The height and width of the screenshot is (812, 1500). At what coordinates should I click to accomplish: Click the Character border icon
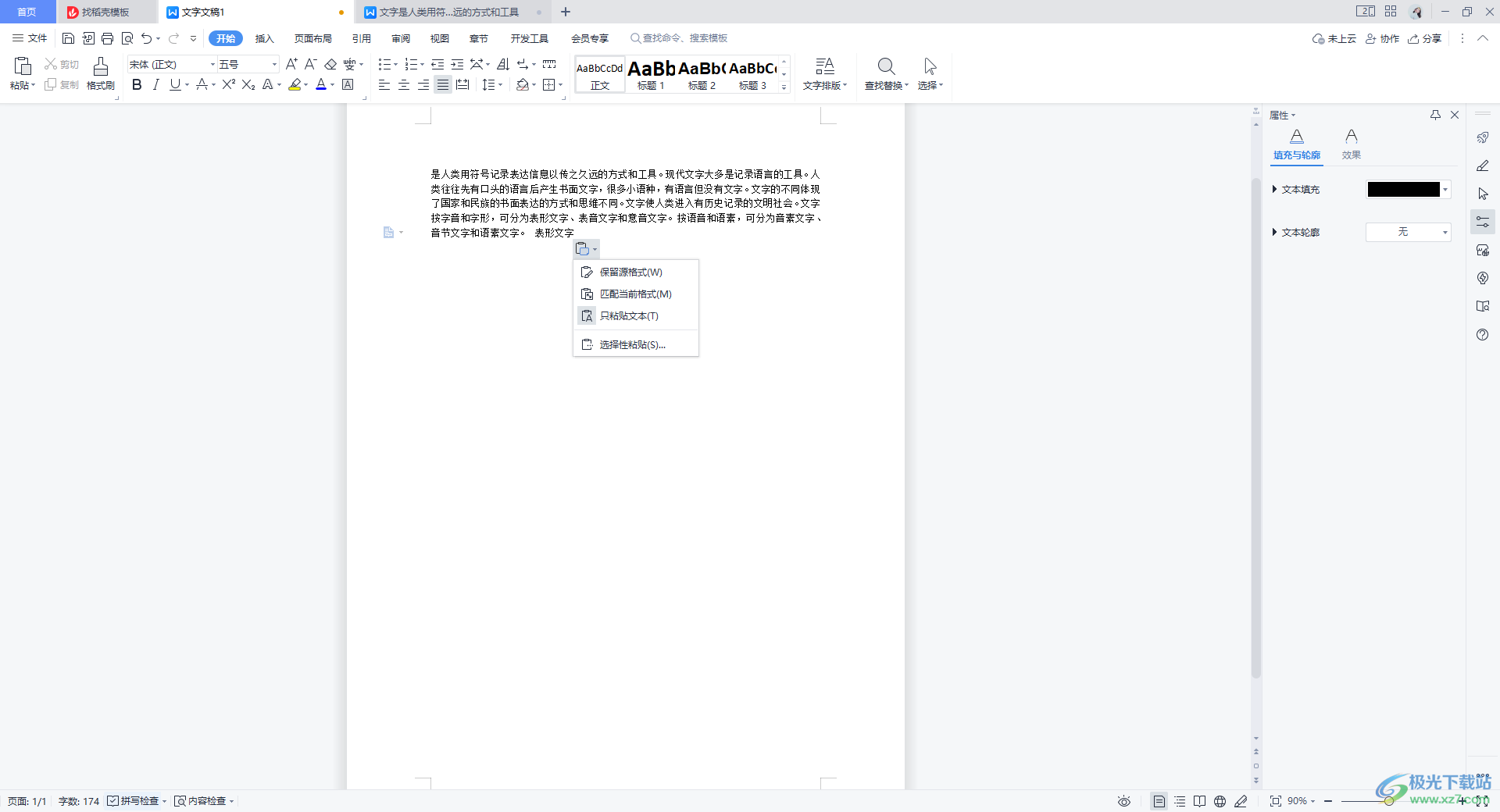tap(348, 84)
